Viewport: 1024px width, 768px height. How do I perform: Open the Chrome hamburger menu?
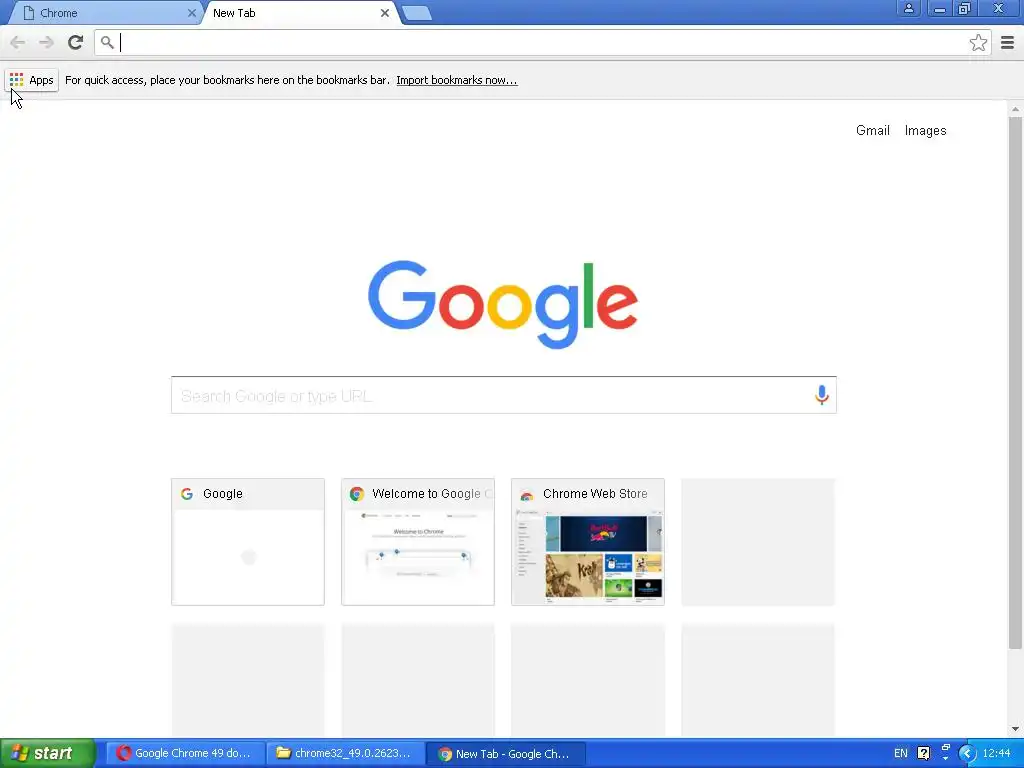click(x=1008, y=42)
